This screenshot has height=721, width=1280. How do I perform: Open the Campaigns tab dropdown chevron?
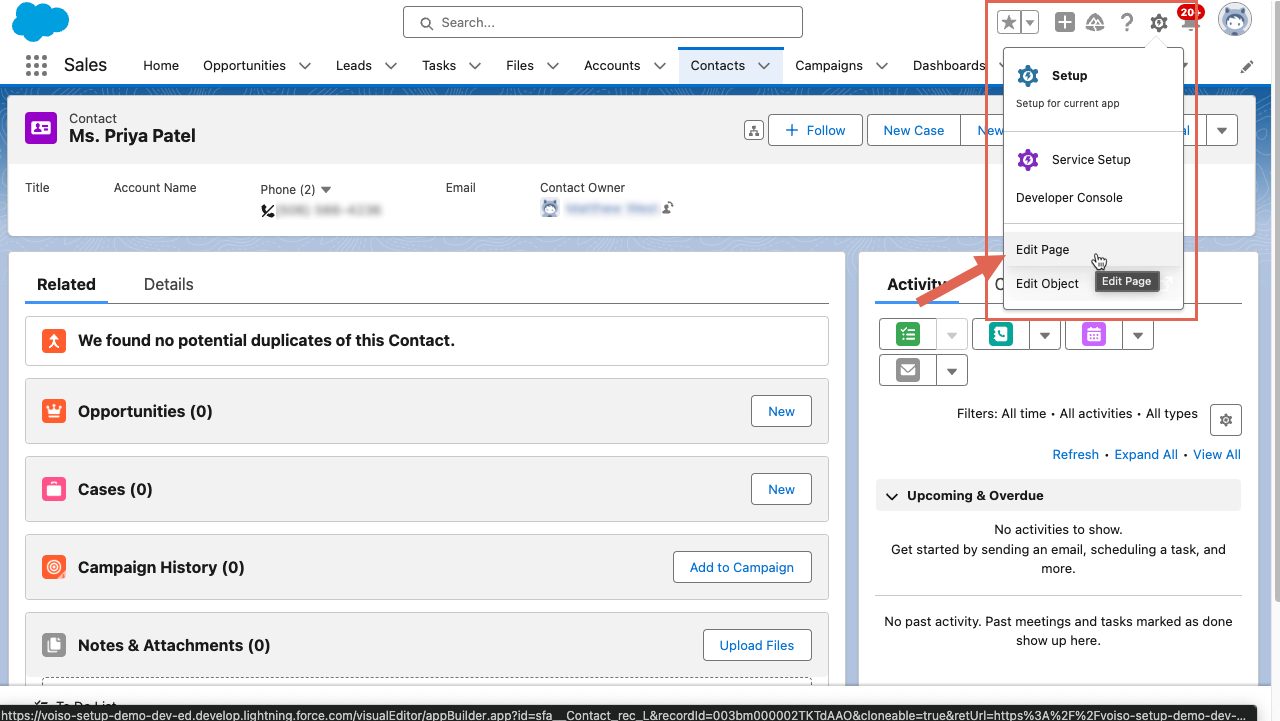pyautogui.click(x=882, y=66)
